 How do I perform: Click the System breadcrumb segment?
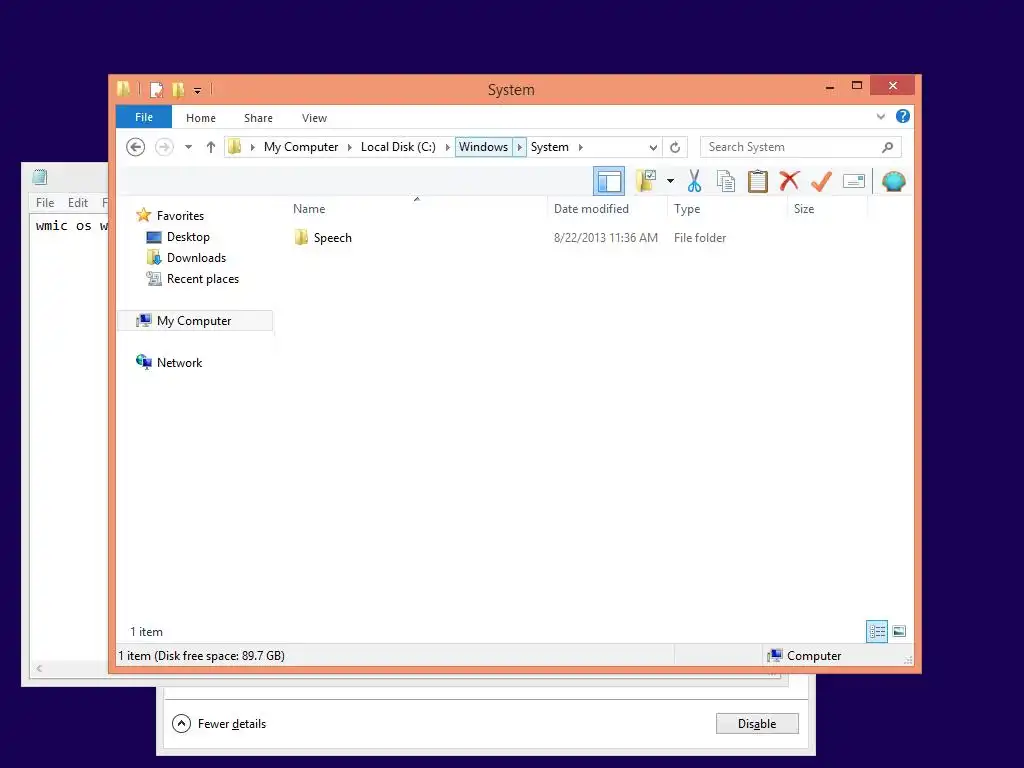click(549, 147)
